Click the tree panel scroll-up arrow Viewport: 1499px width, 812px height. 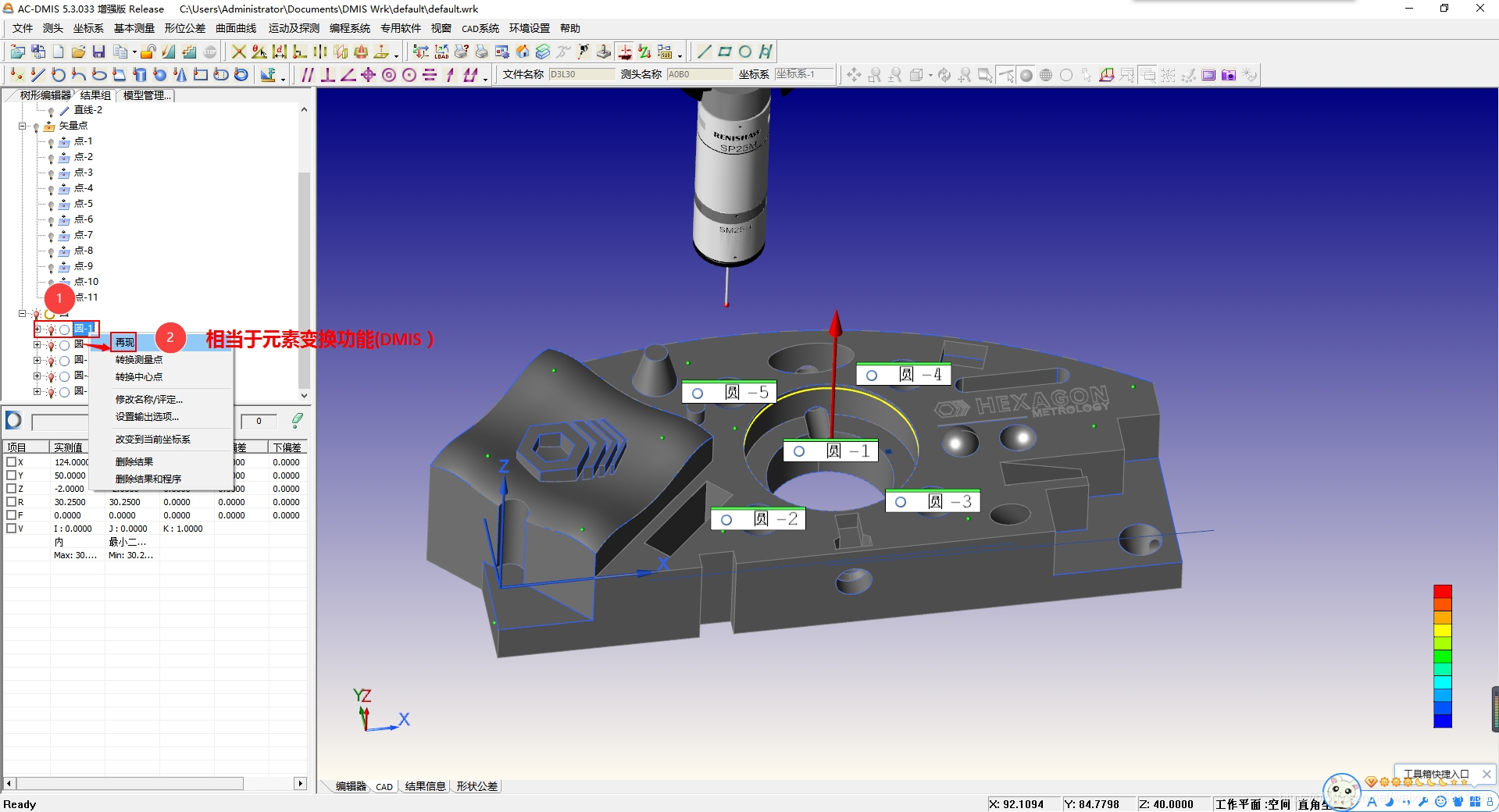pos(304,110)
